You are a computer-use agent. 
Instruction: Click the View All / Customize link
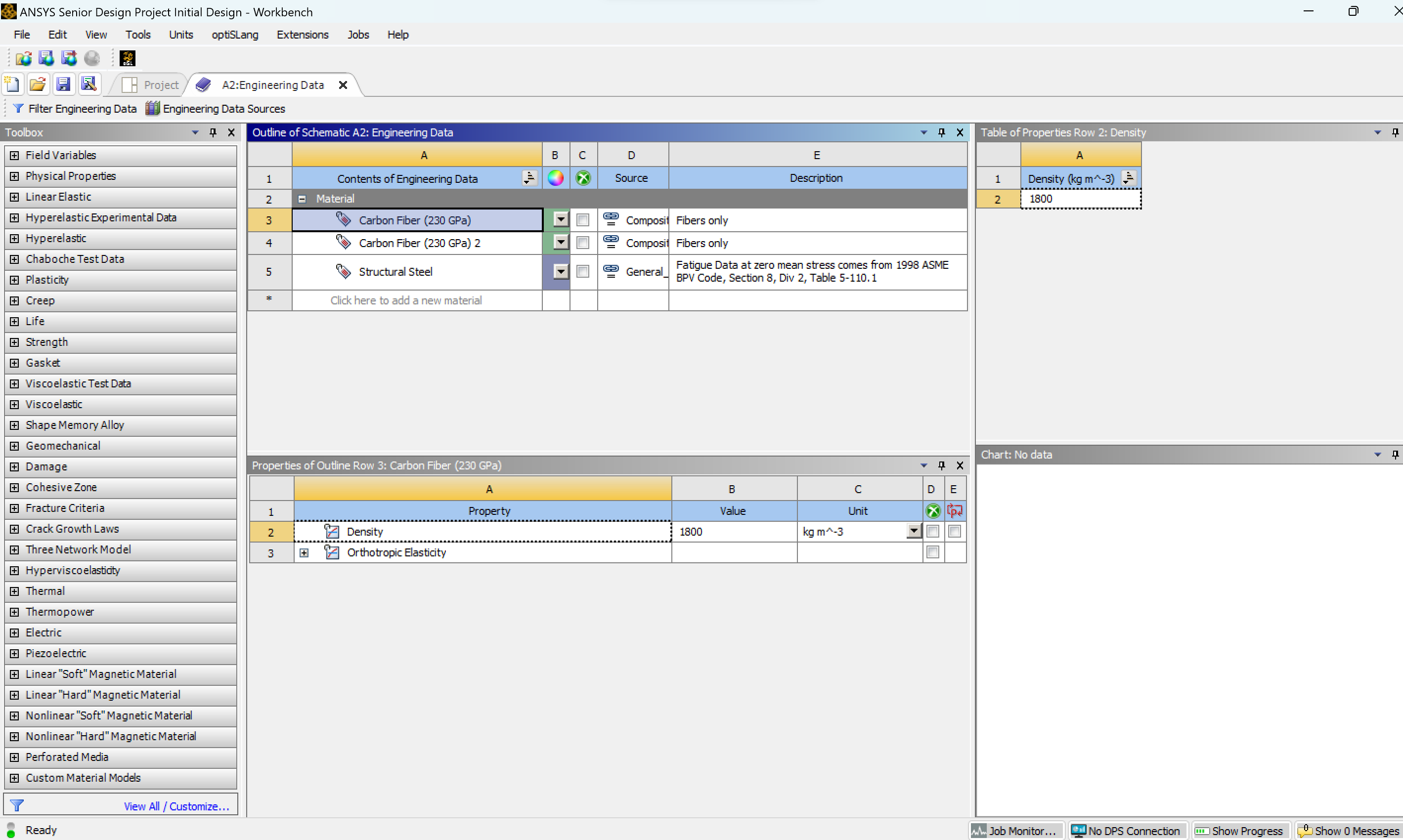176,806
